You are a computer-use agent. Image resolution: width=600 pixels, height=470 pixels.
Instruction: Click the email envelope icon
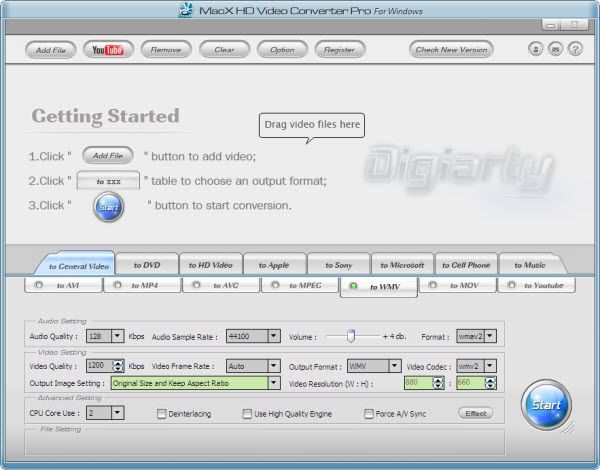[x=555, y=49]
